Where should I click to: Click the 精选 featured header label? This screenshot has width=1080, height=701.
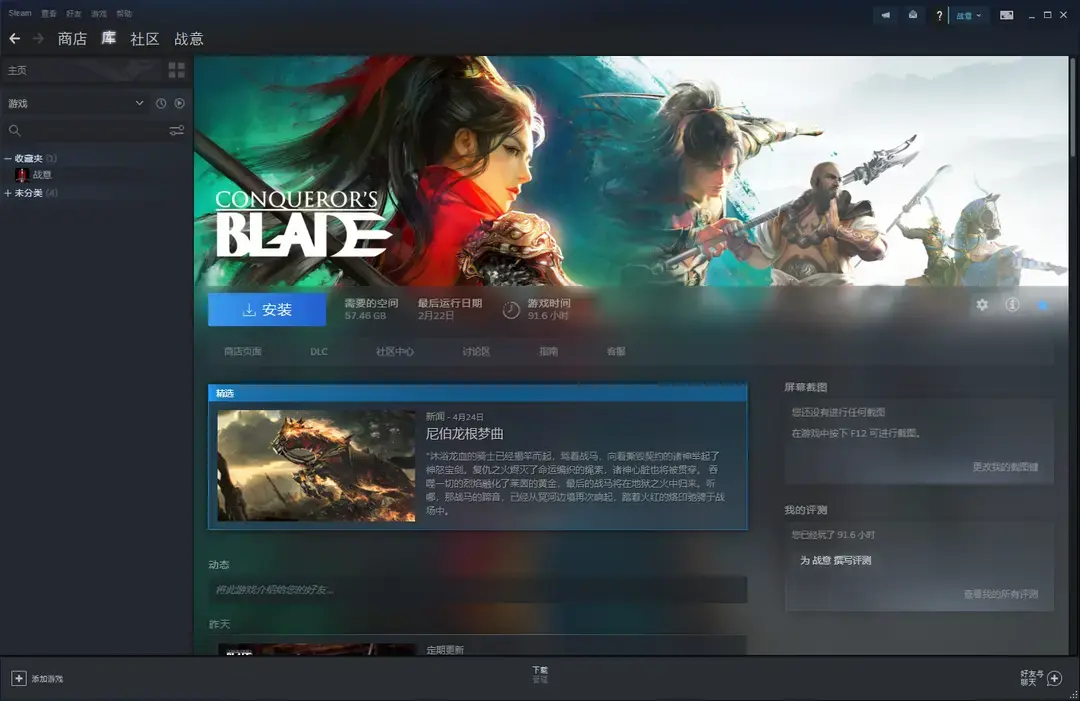(225, 393)
